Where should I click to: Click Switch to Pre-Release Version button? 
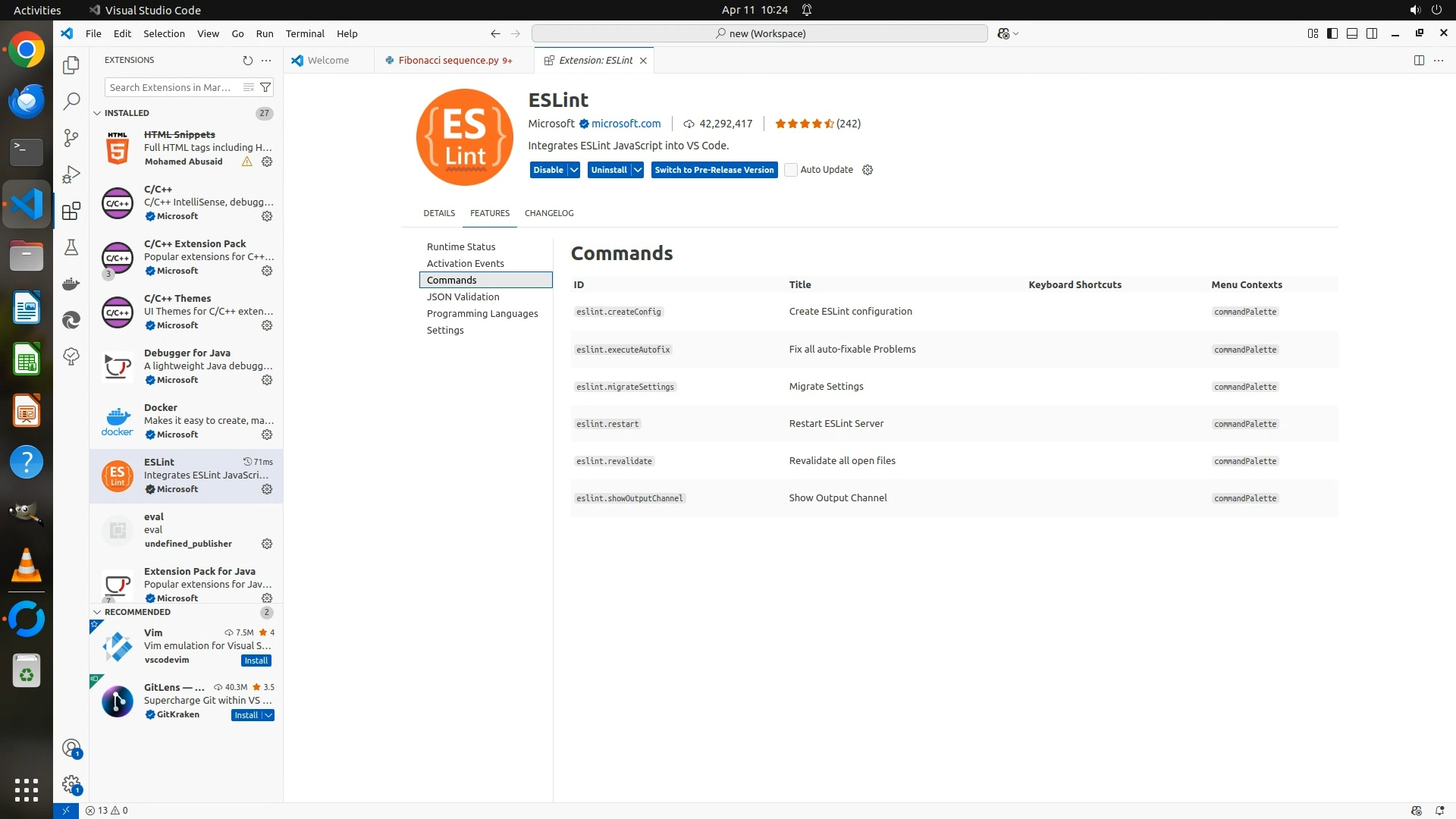(x=714, y=170)
